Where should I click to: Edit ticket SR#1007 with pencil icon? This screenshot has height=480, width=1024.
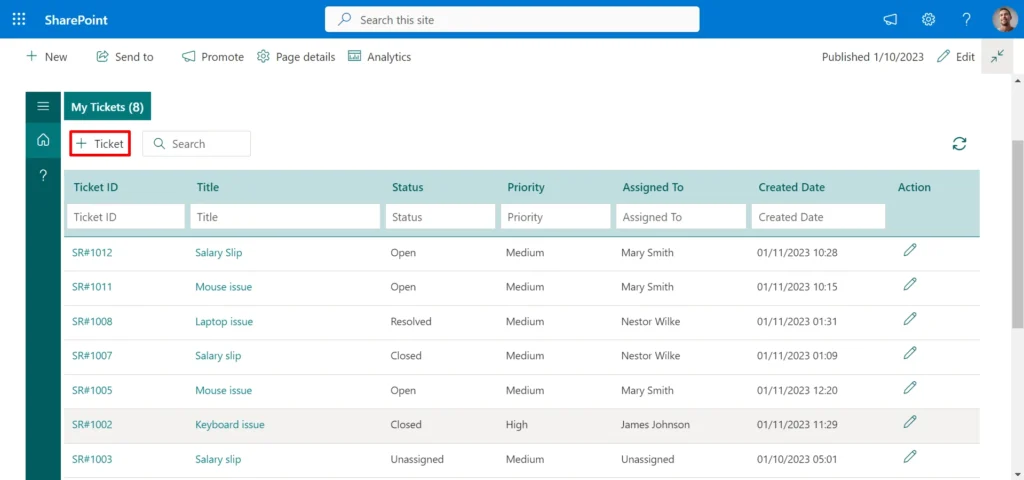tap(910, 353)
